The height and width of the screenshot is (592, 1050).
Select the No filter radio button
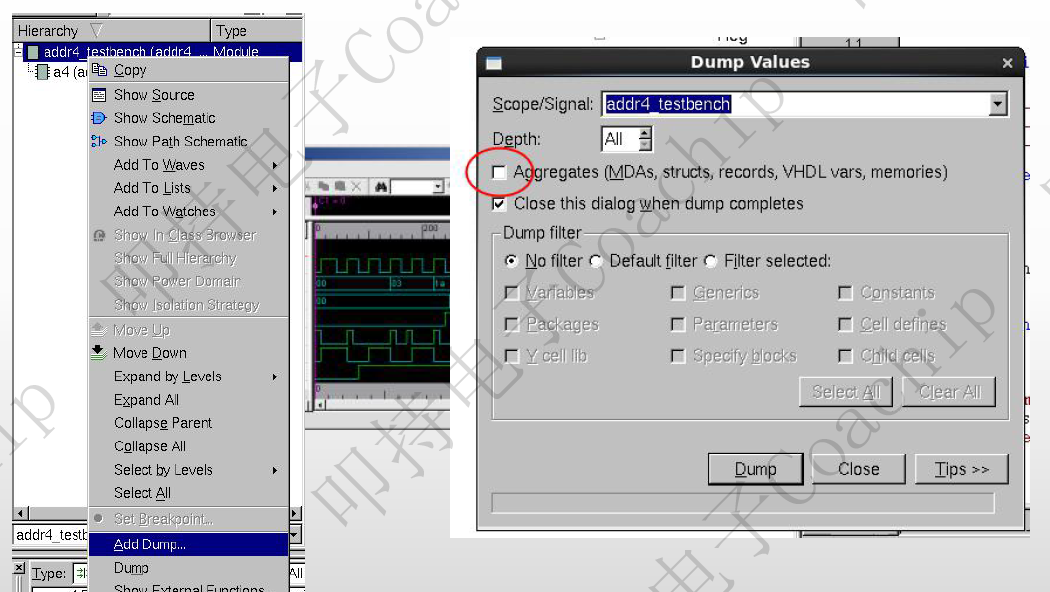tap(511, 261)
